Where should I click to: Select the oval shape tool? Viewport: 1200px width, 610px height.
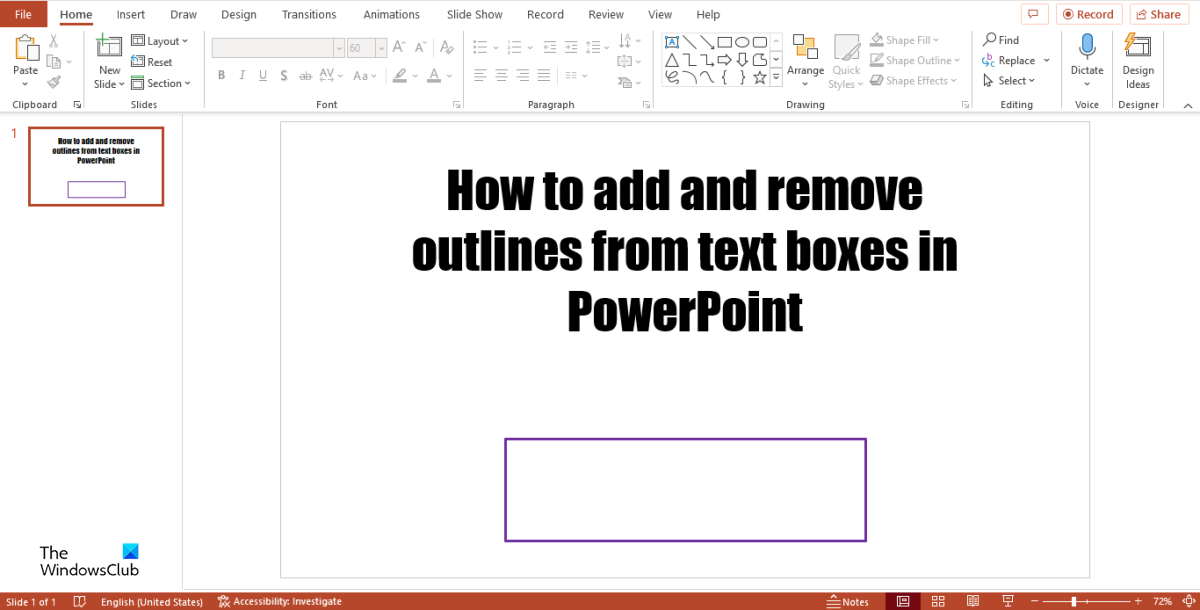744,41
